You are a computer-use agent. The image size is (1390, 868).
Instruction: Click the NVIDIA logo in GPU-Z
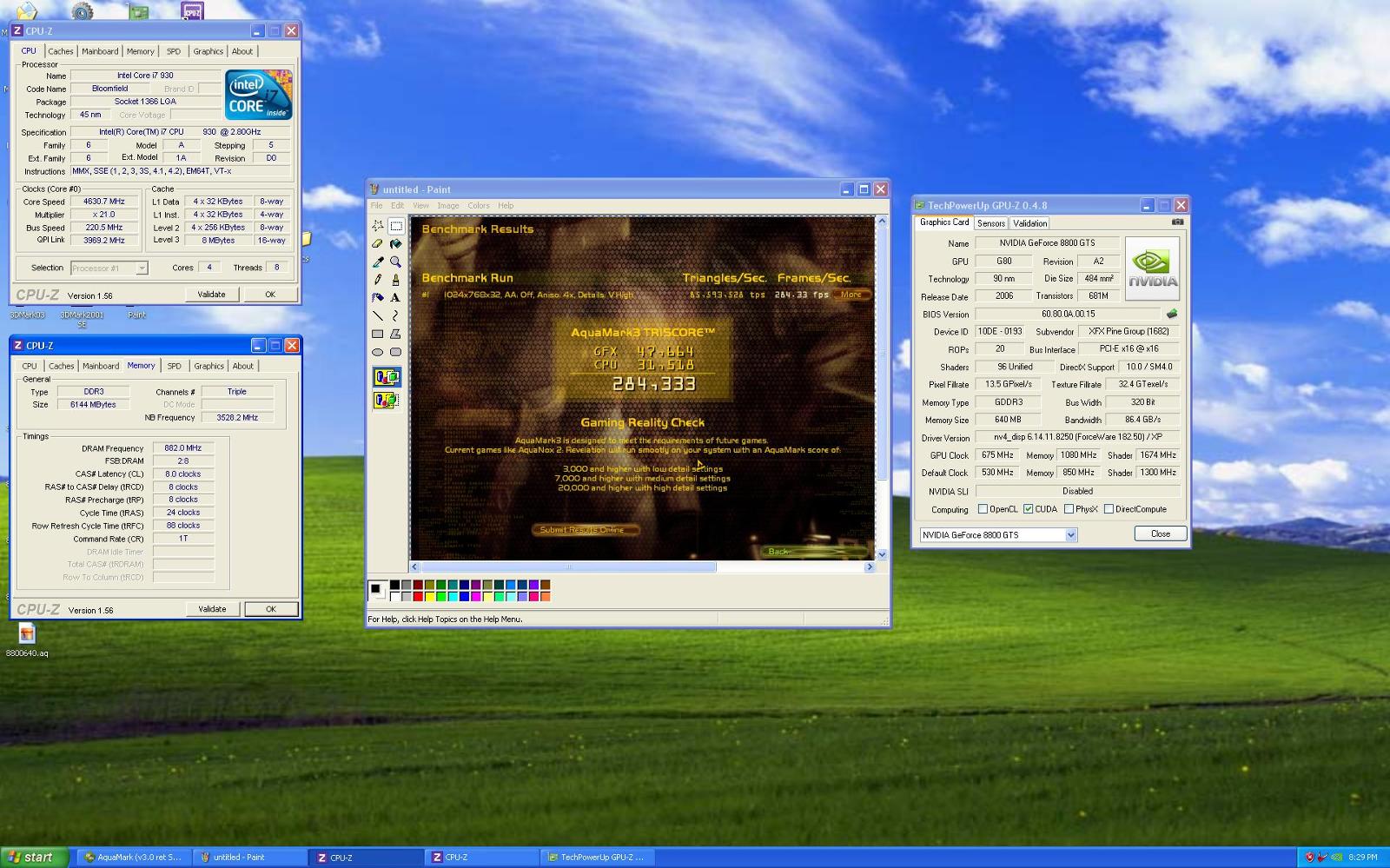click(1153, 268)
